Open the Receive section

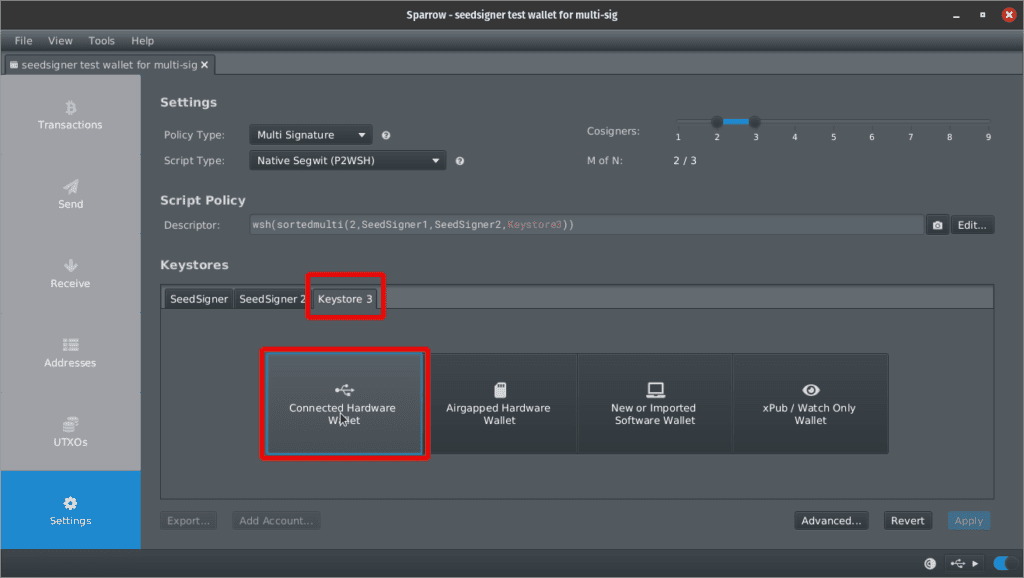(x=71, y=274)
